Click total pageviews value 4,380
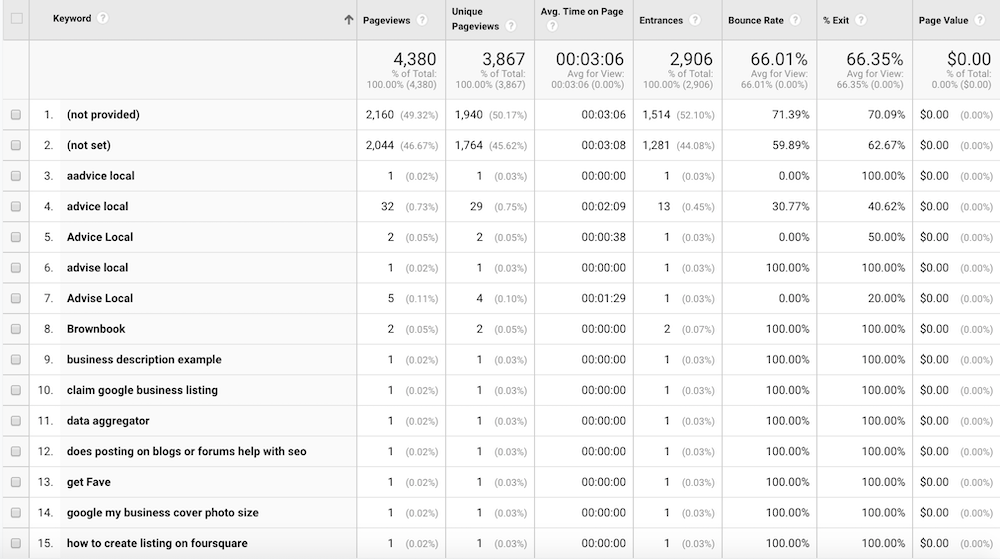Viewport: 1000px width, 559px height. click(x=415, y=59)
